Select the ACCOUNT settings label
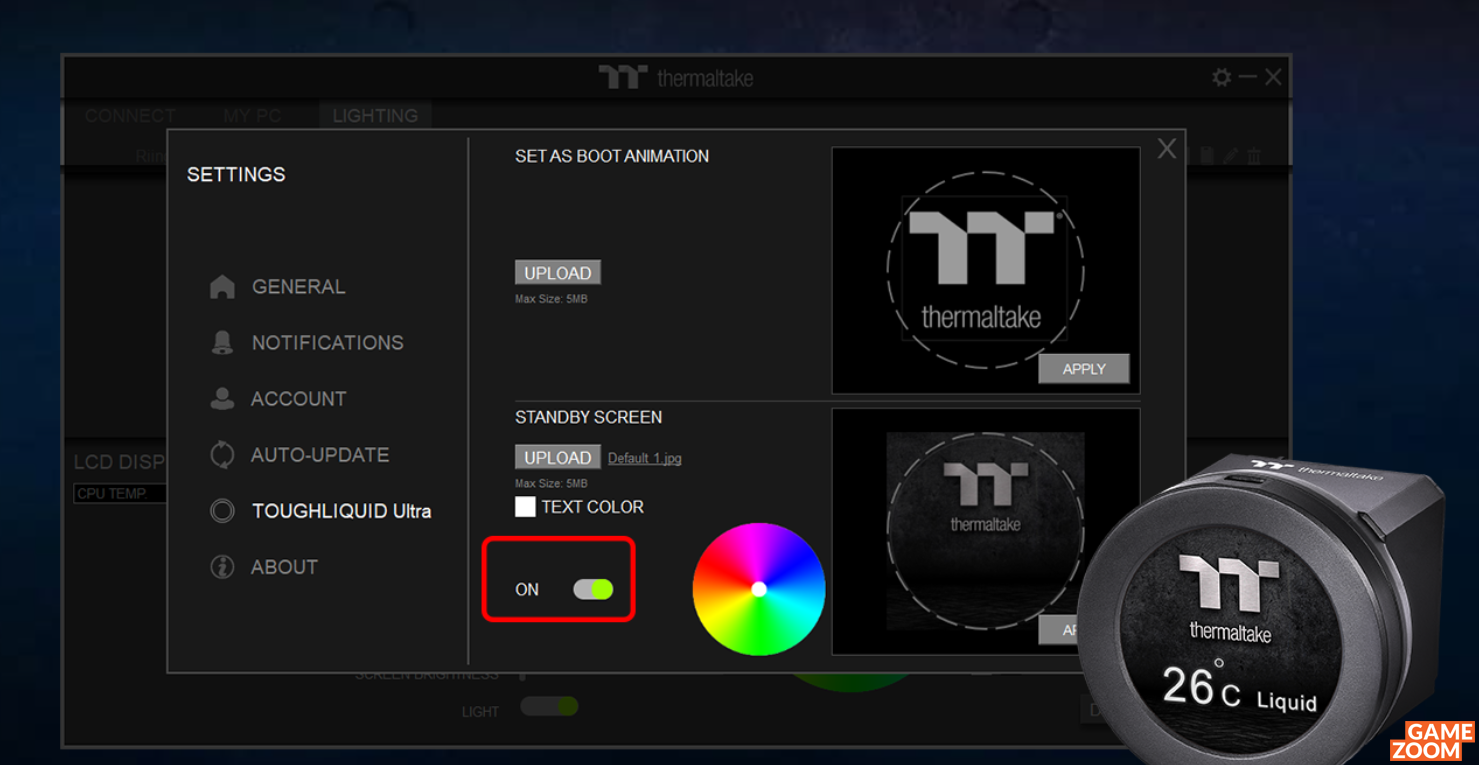Viewport: 1479px width, 765px height. [x=298, y=399]
